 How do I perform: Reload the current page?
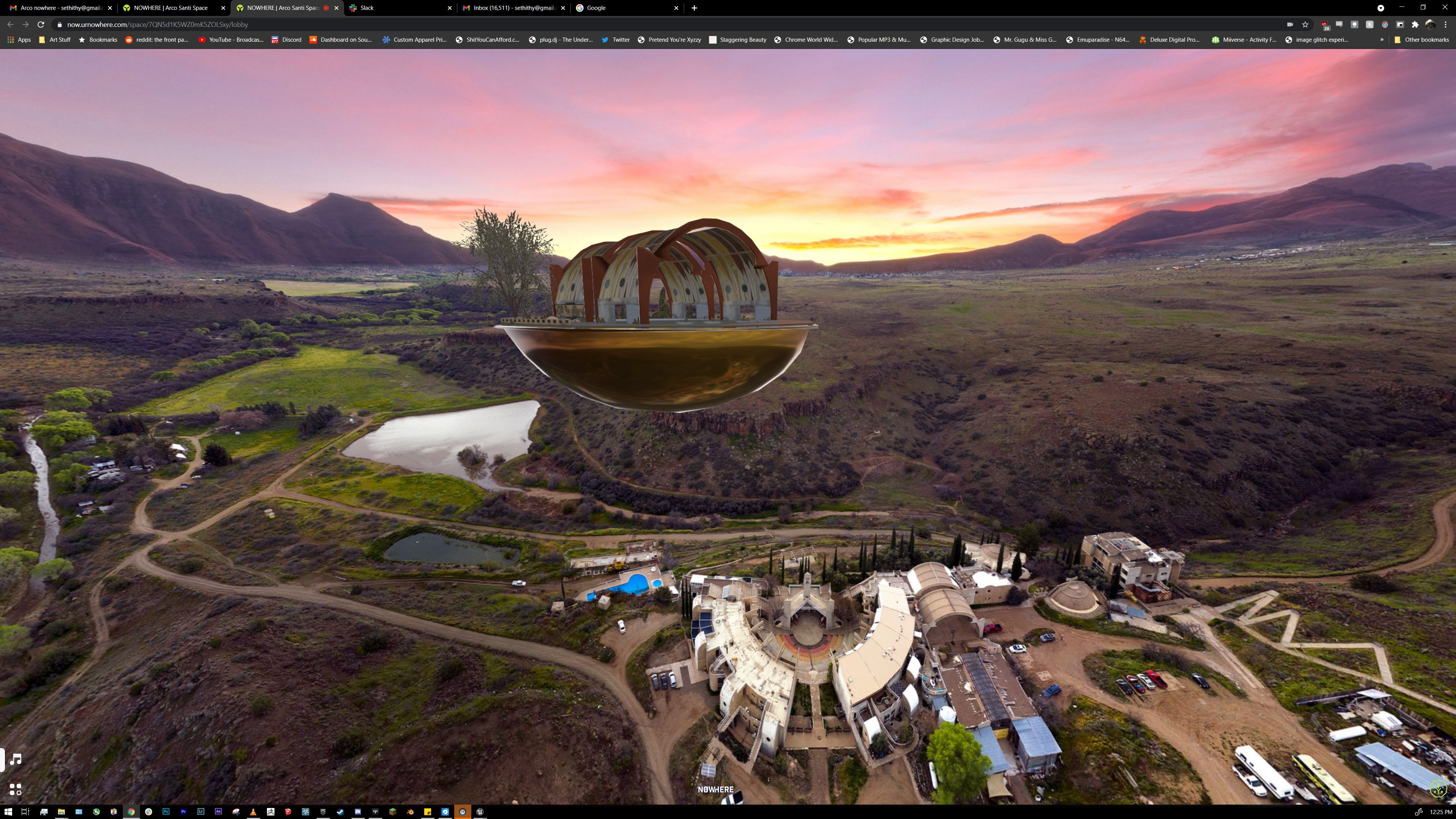(41, 24)
